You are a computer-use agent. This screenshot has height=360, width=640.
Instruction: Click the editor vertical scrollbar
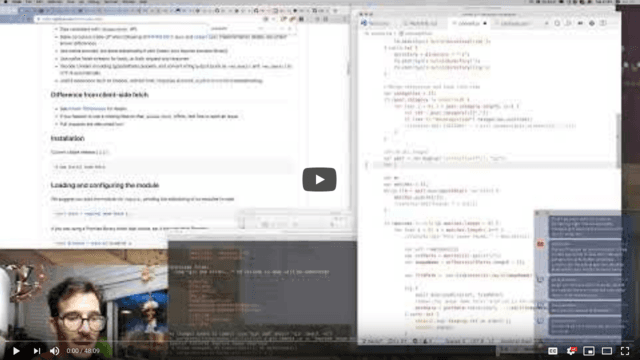[618, 140]
